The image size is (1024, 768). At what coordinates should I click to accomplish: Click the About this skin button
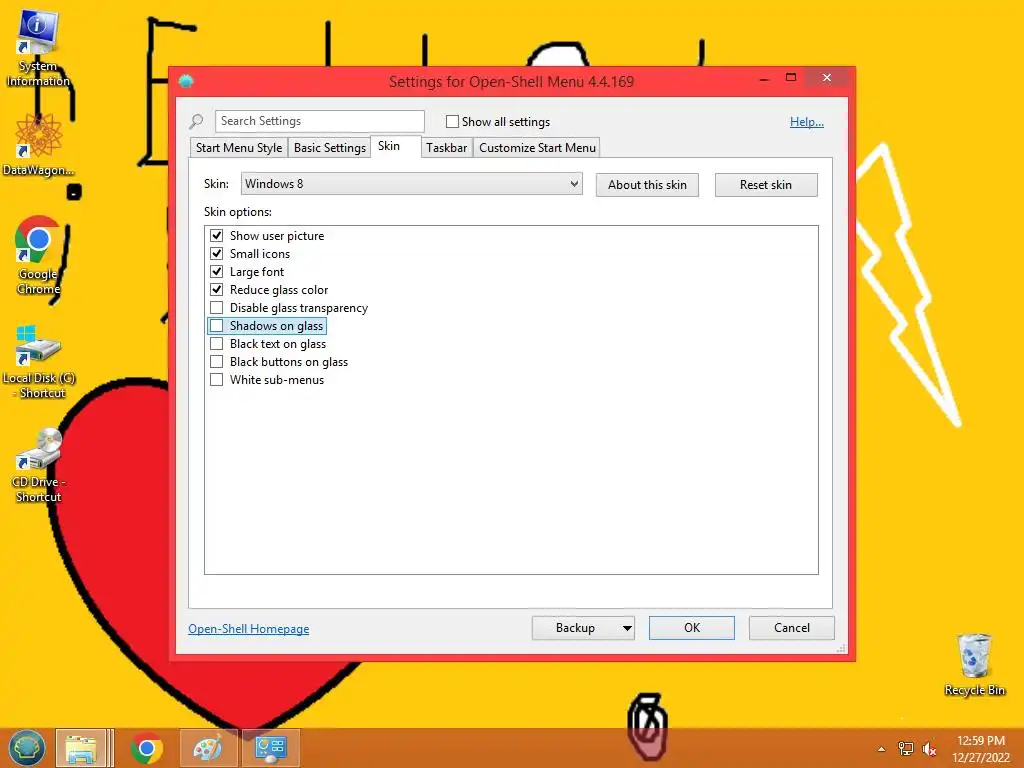point(647,185)
